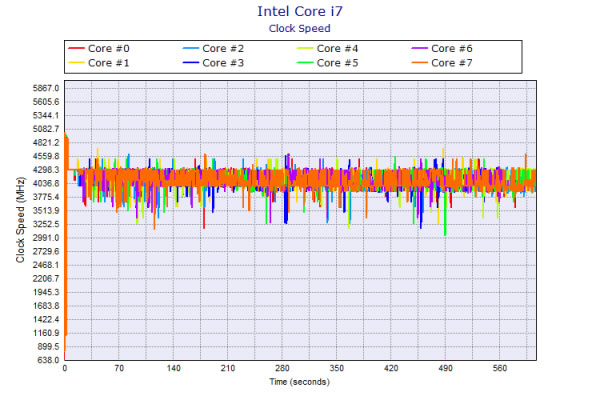
Task: Click the orange Core #7 legend line
Action: click(419, 62)
